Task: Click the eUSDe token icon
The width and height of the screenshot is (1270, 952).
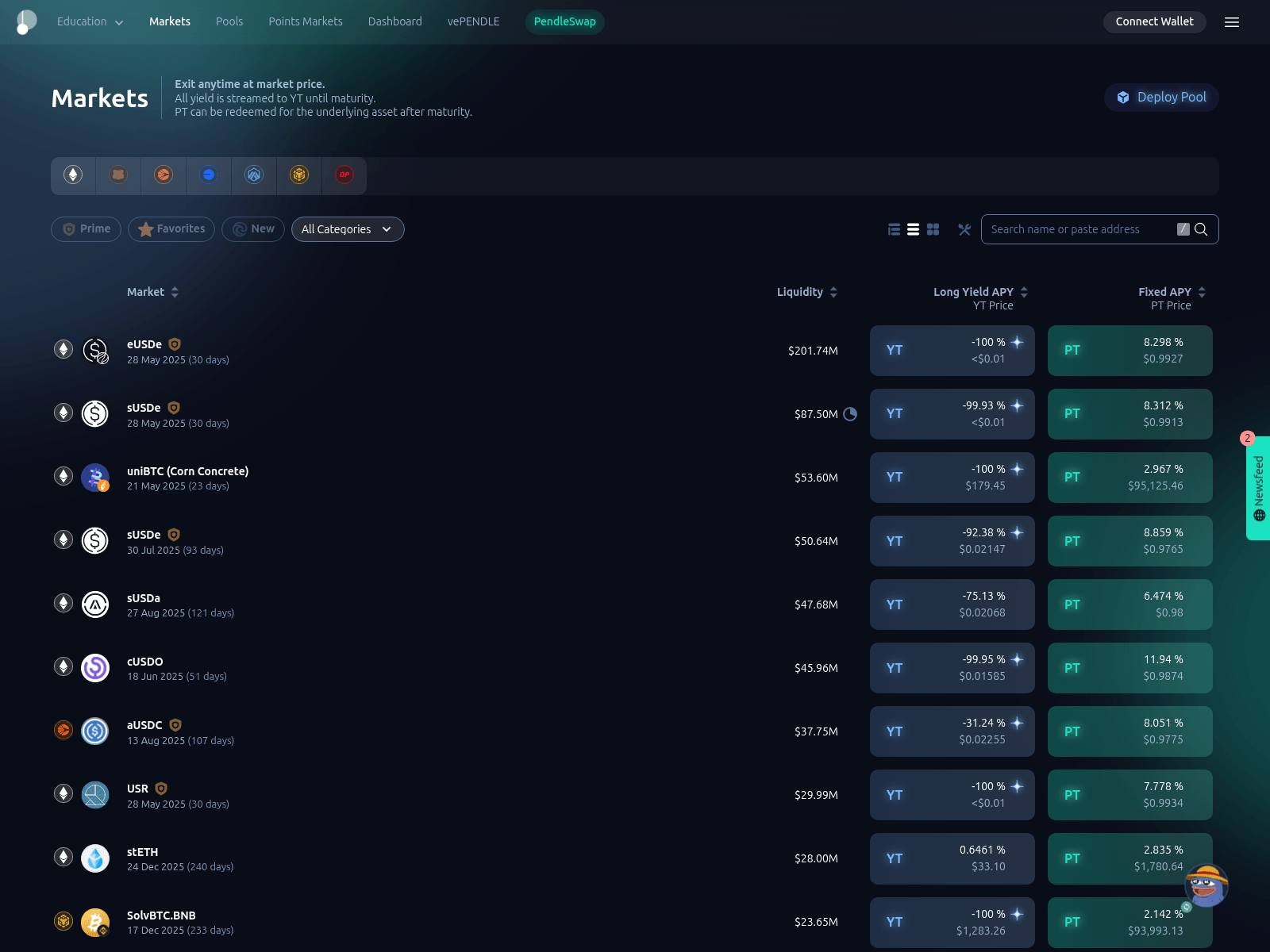Action: [x=95, y=350]
